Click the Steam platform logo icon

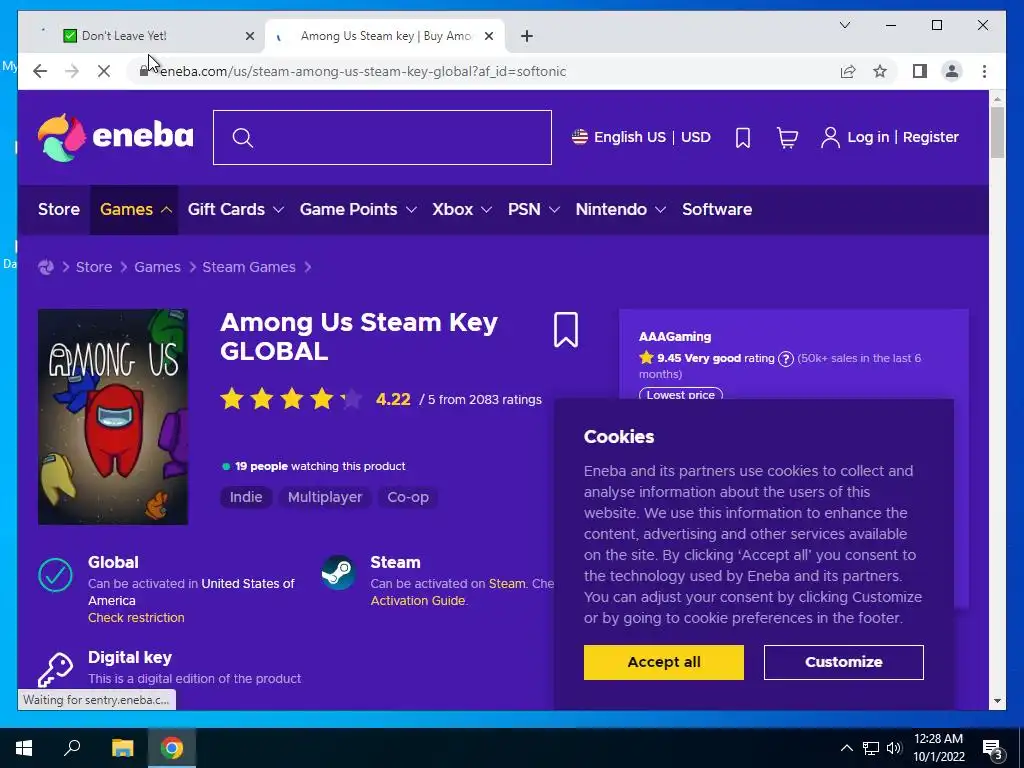tap(338, 572)
